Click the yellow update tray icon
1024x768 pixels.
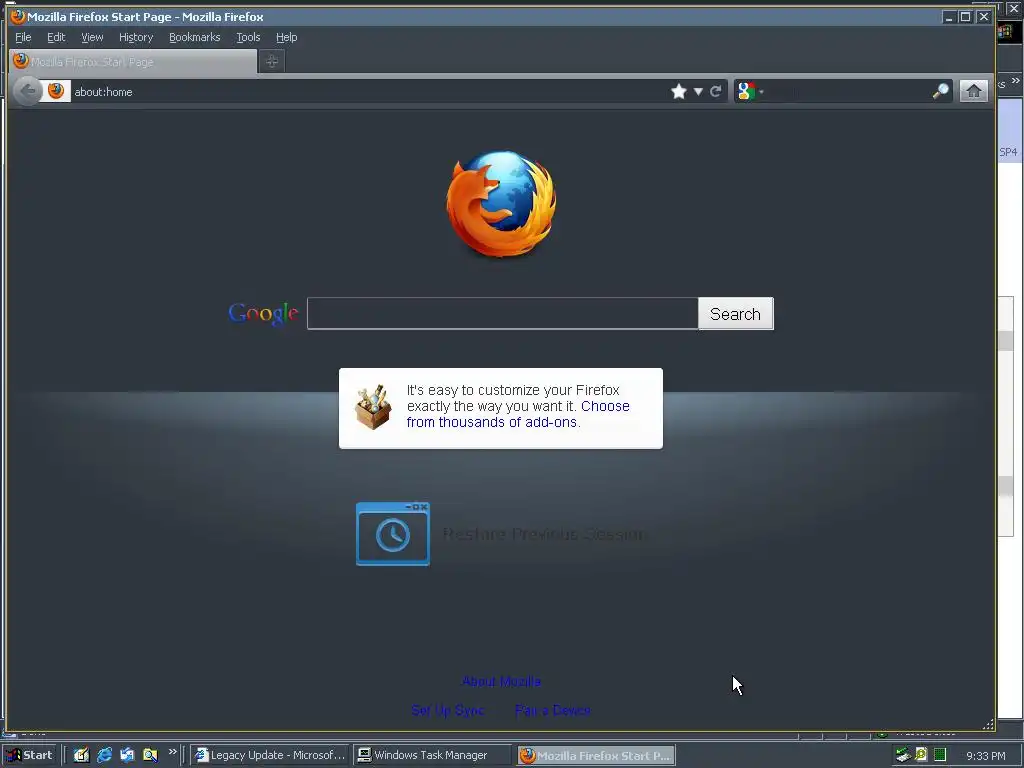coord(921,755)
